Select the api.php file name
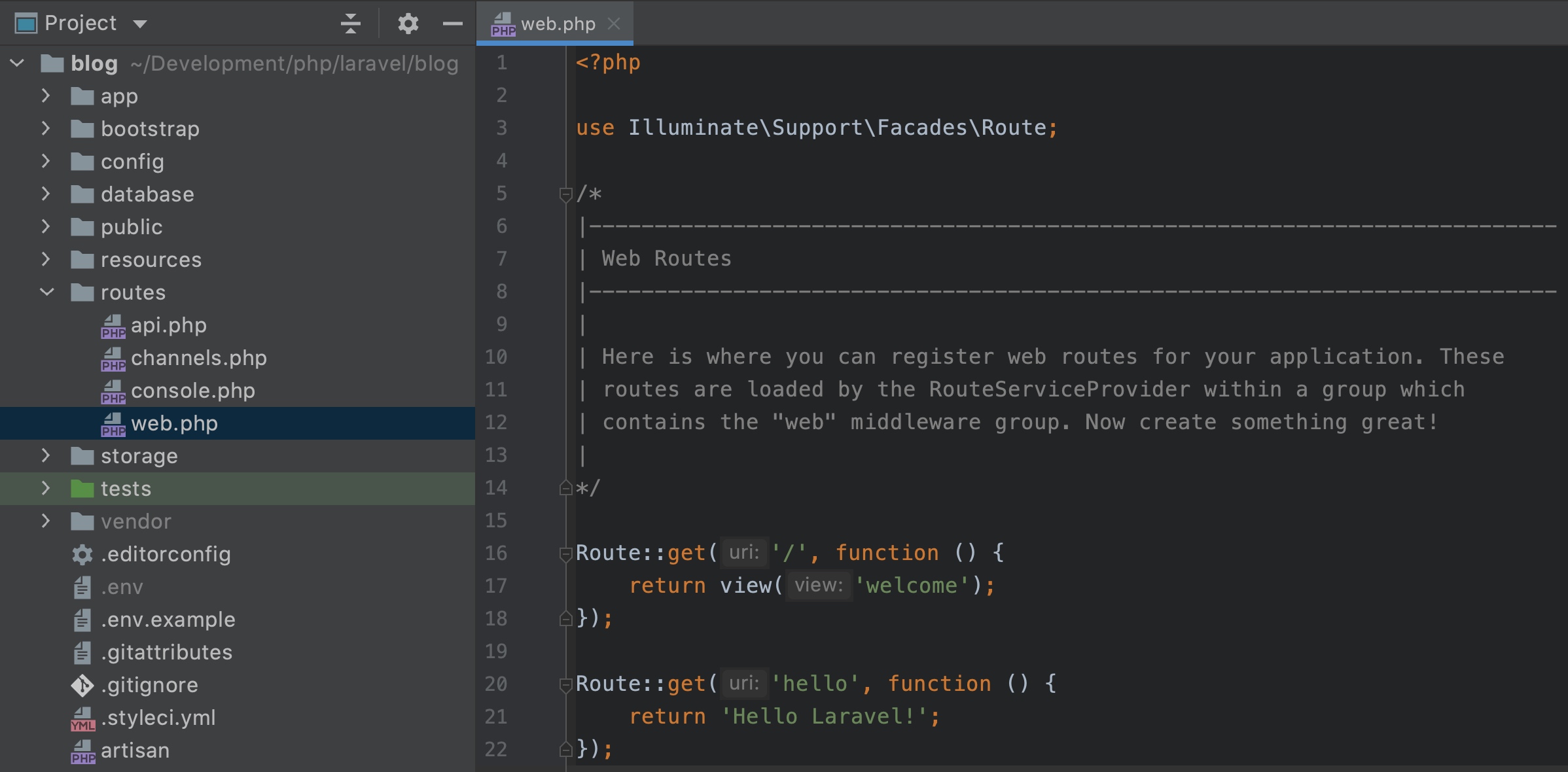 tap(169, 325)
